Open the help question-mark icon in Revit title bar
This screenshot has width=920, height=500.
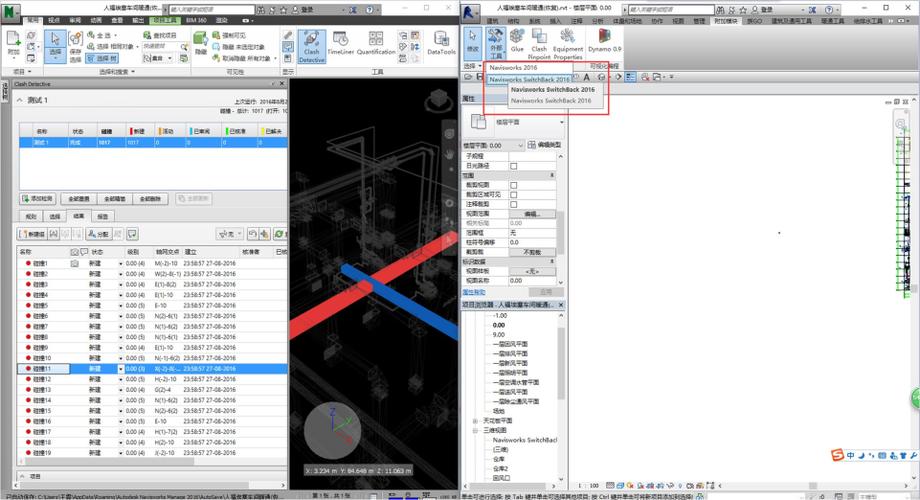point(829,10)
